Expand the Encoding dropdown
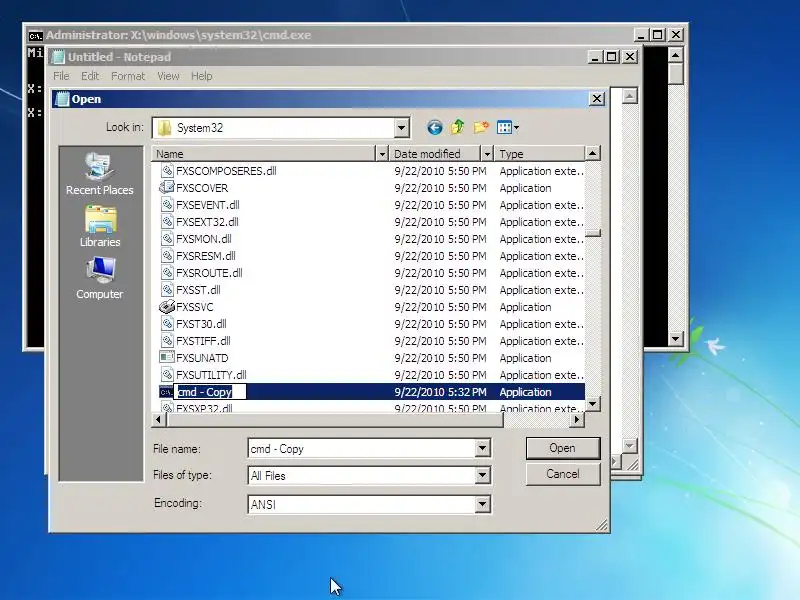Screen dimensions: 800x600 click(x=482, y=504)
